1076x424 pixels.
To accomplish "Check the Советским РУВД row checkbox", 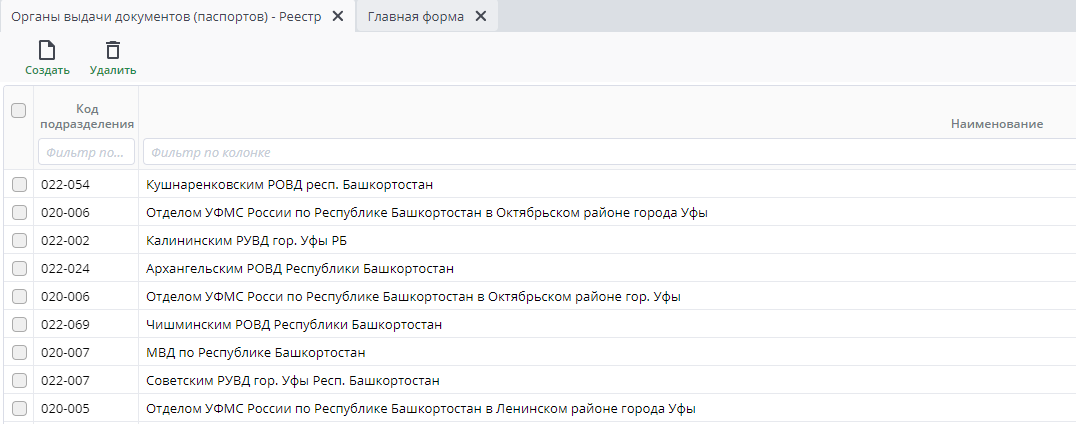I will (19, 381).
